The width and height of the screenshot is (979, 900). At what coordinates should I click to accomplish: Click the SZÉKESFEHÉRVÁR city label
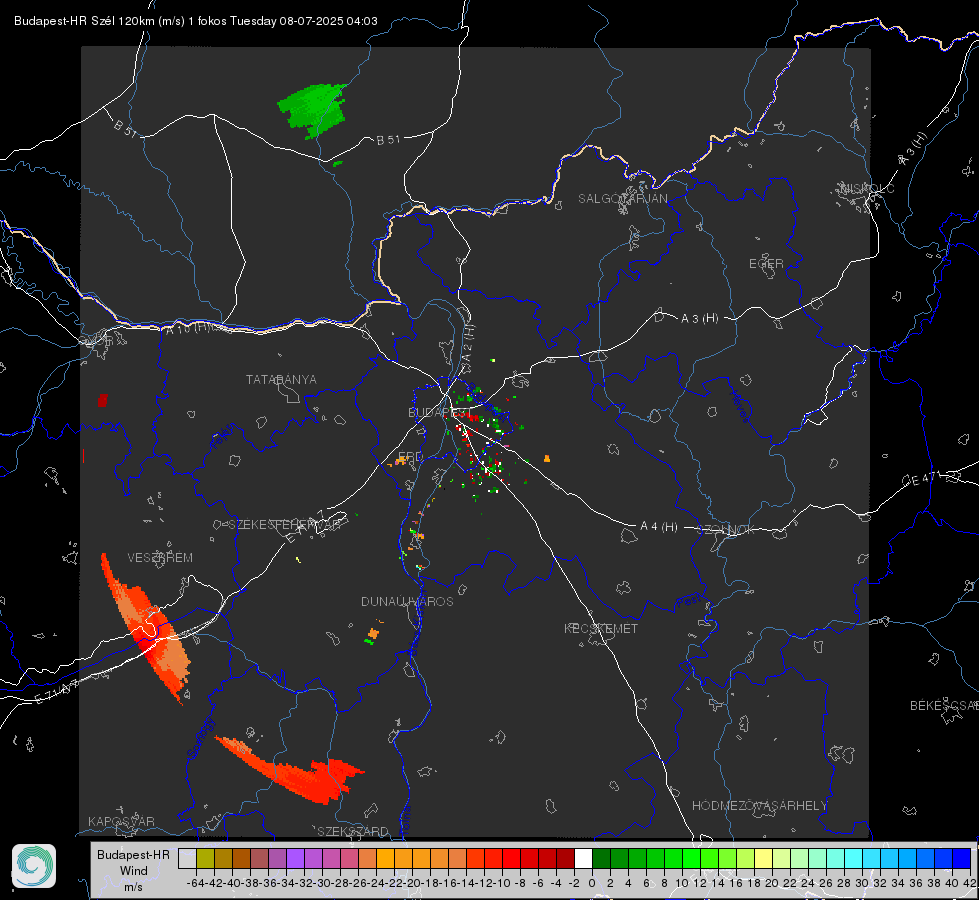(285, 525)
